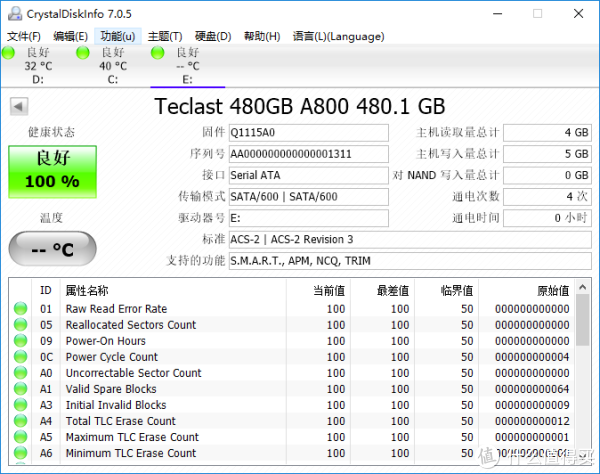
Task: Click the green status orb for disk C:
Action: [x=83, y=52]
